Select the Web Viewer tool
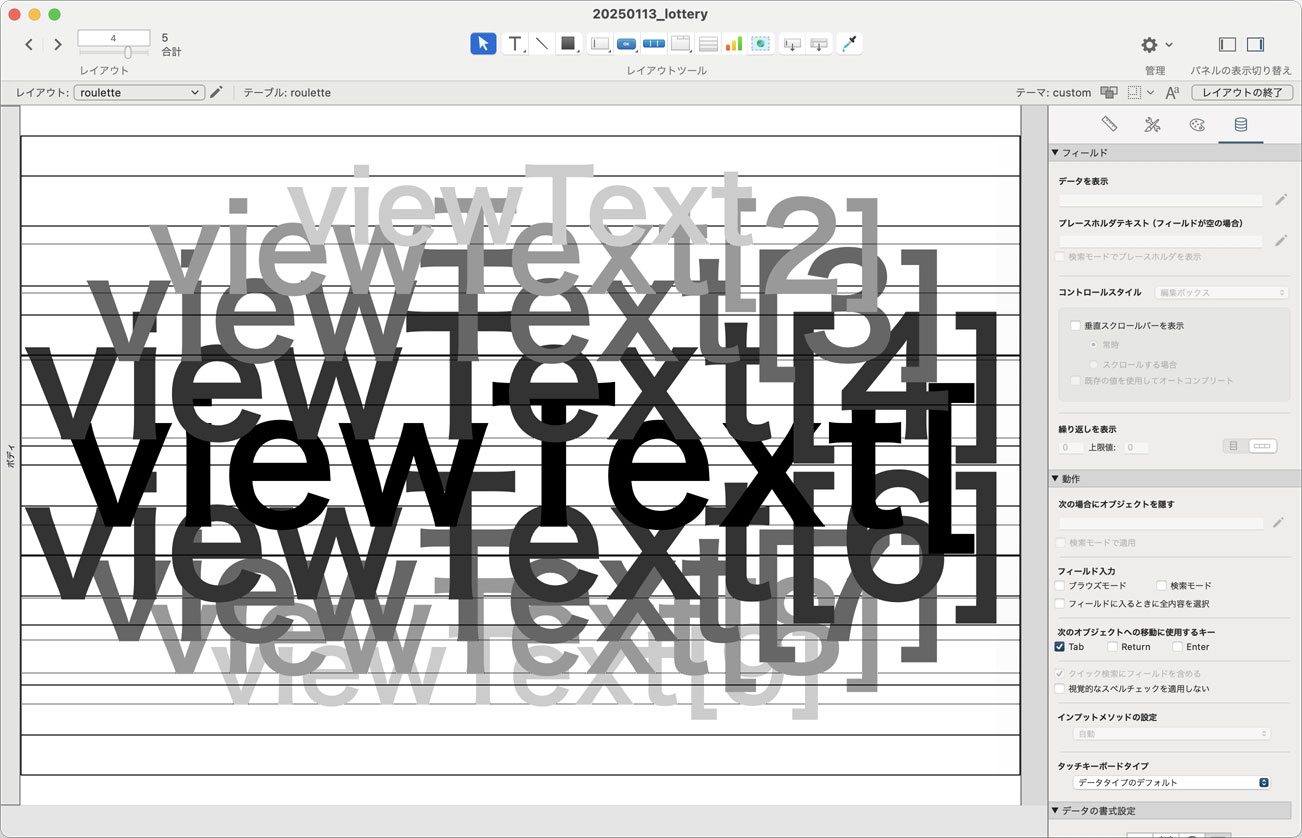The width and height of the screenshot is (1302, 838). [x=761, y=43]
